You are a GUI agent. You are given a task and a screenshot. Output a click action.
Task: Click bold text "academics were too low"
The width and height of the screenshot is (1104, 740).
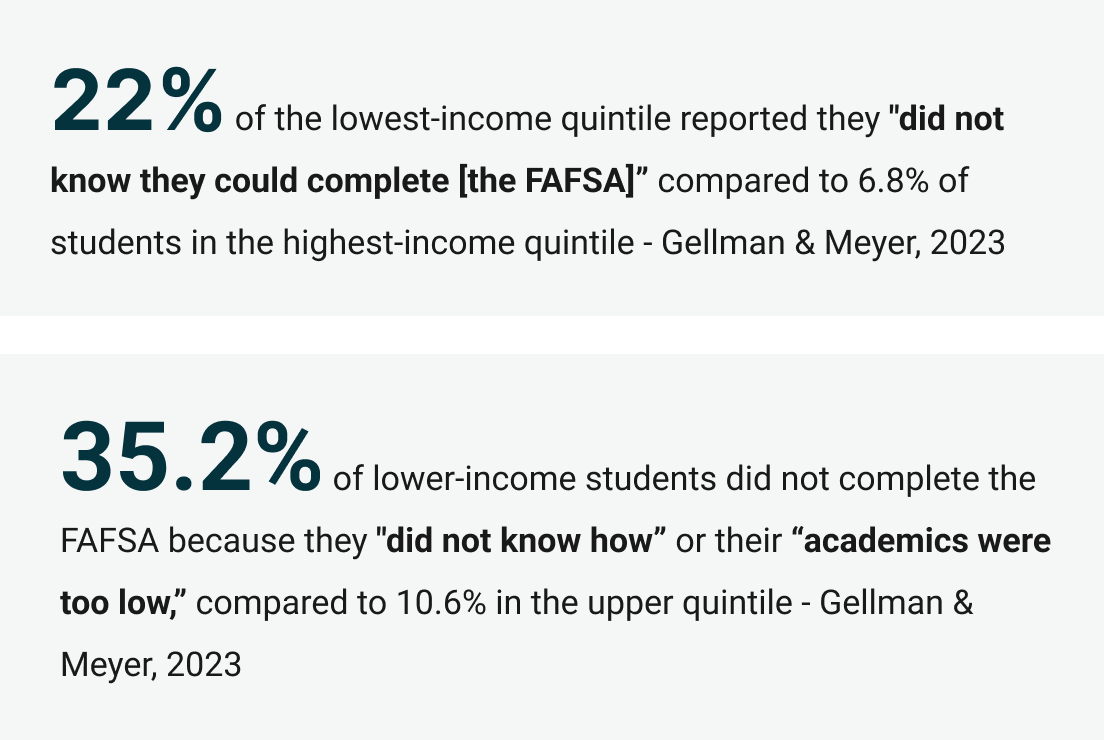click(x=556, y=572)
